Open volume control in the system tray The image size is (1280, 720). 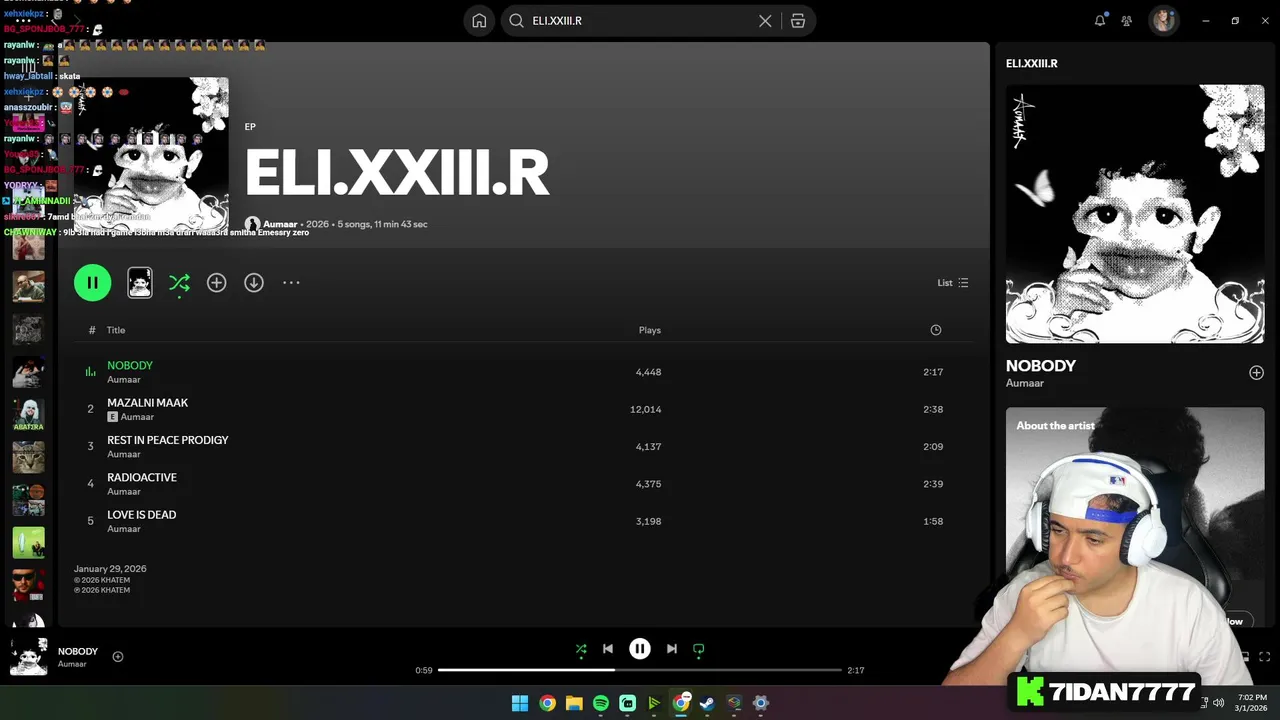coord(1218,703)
